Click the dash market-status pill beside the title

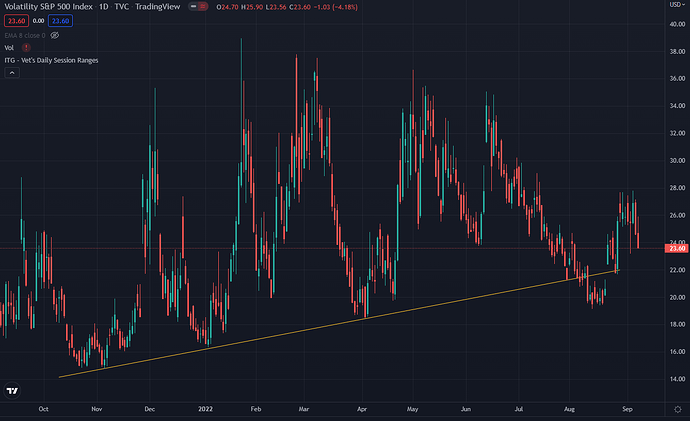(x=194, y=7)
